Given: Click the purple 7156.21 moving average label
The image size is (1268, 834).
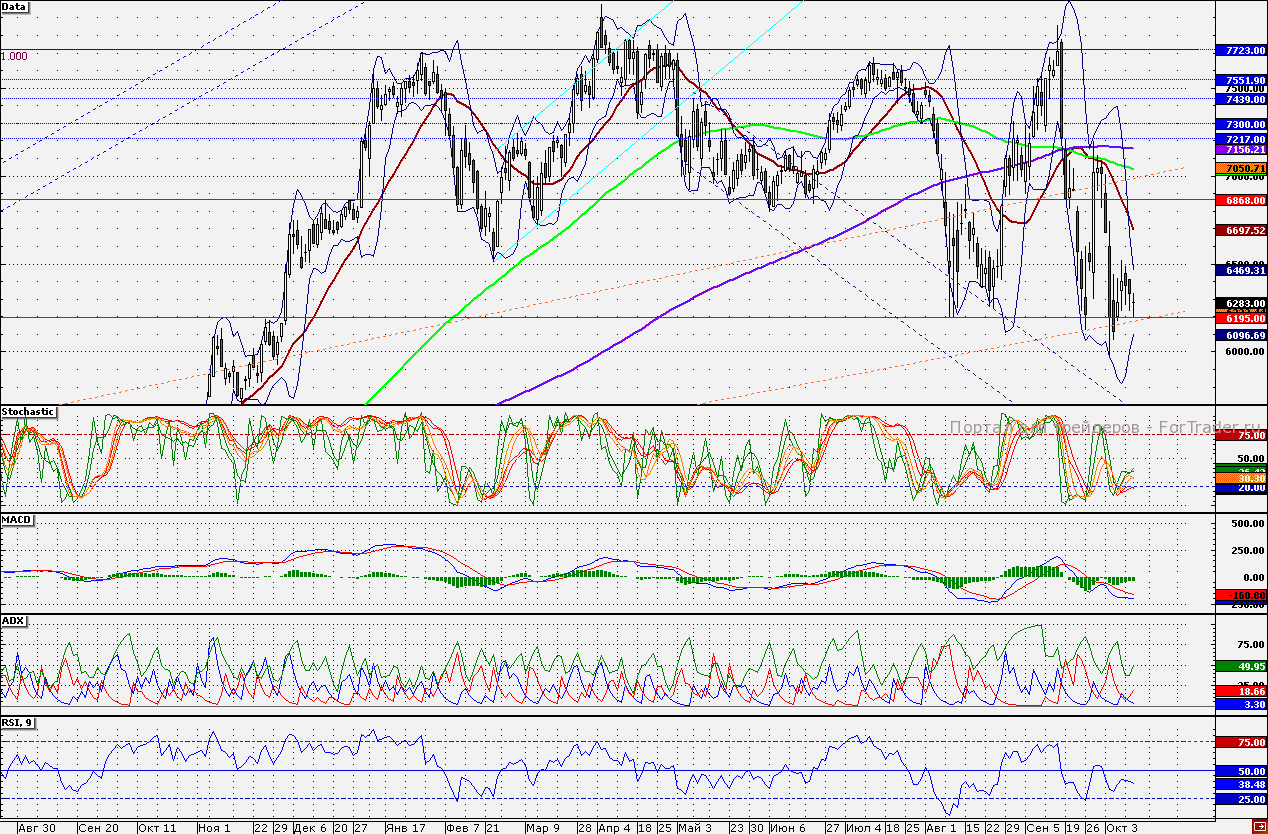Looking at the screenshot, I should (1239, 148).
